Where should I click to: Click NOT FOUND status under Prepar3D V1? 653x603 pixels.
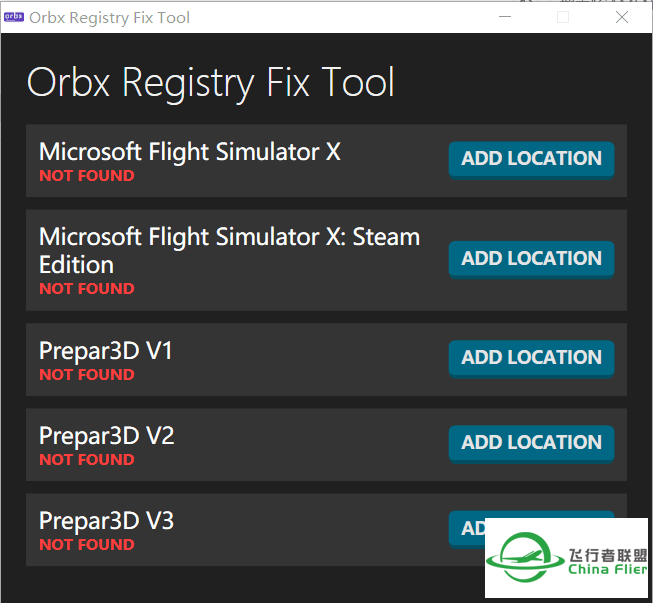pyautogui.click(x=87, y=375)
